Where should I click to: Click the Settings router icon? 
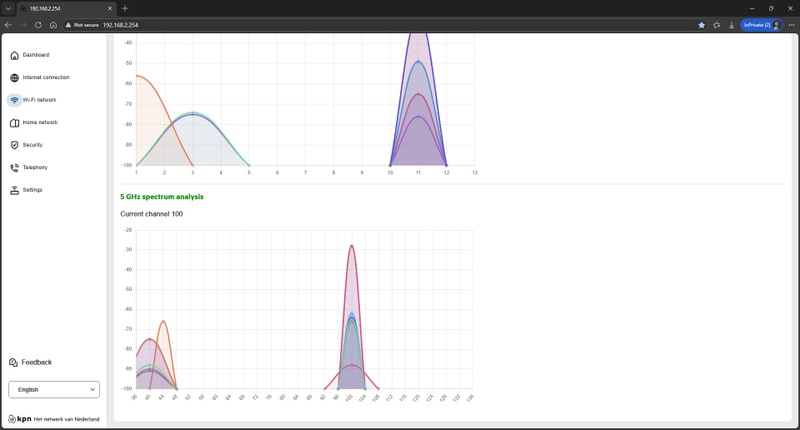(14, 190)
